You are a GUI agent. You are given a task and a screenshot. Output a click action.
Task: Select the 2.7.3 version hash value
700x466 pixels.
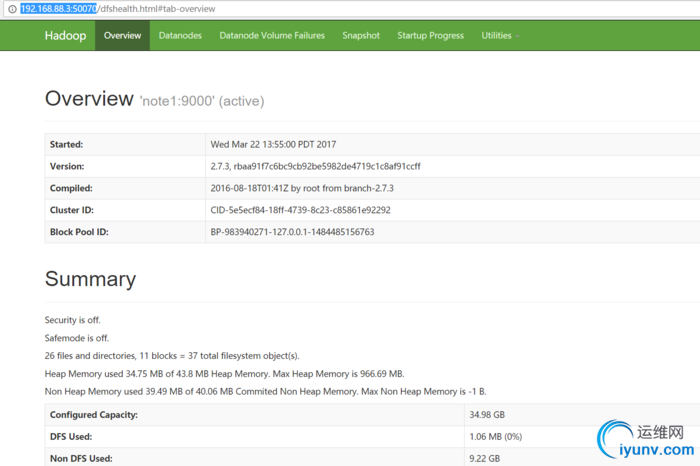point(315,166)
